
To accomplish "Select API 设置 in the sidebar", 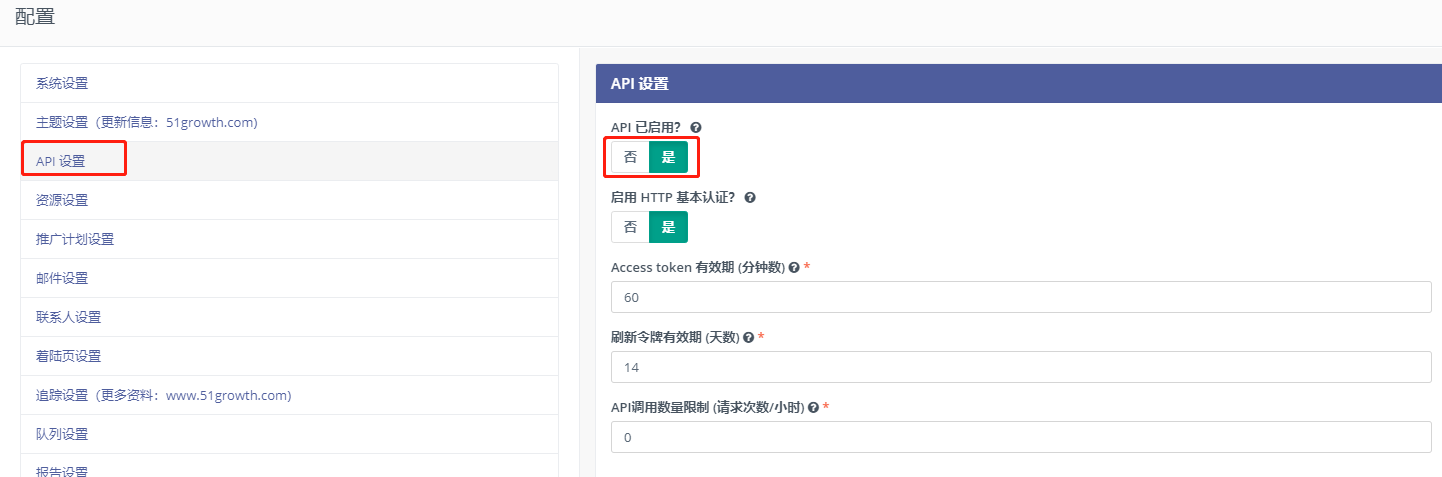I will (61, 161).
